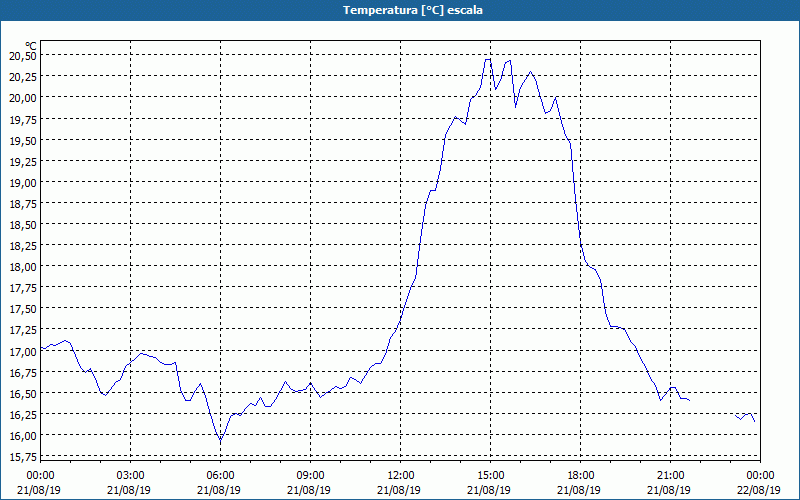Viewport: 800px width, 500px height.
Task: Click the 18,00 y-axis label
Action: click(x=23, y=267)
